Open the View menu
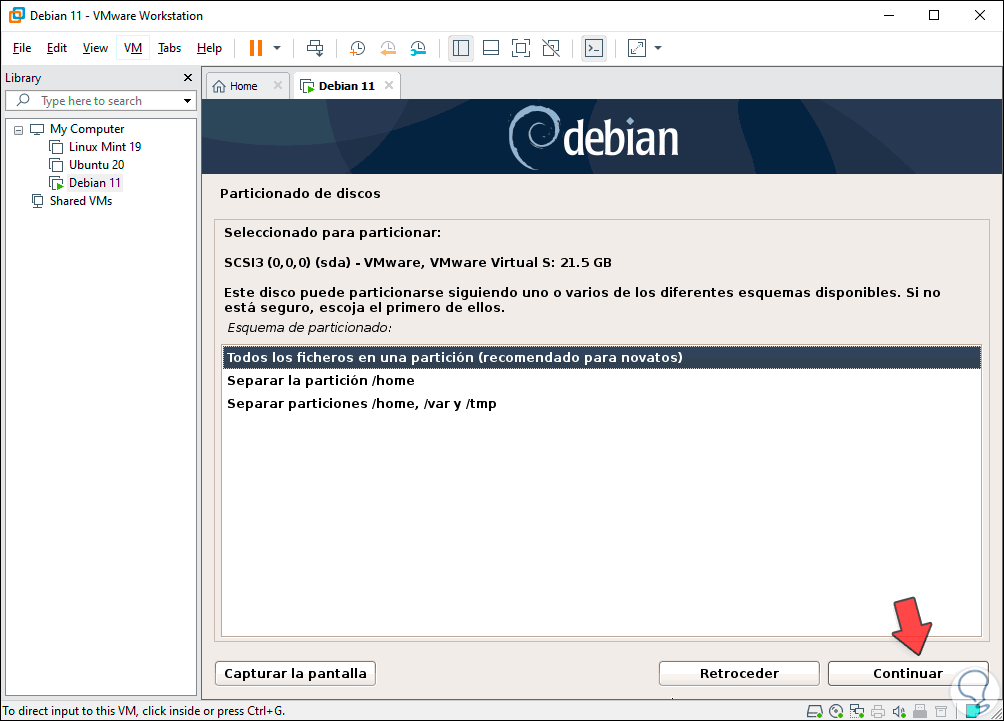 (95, 48)
